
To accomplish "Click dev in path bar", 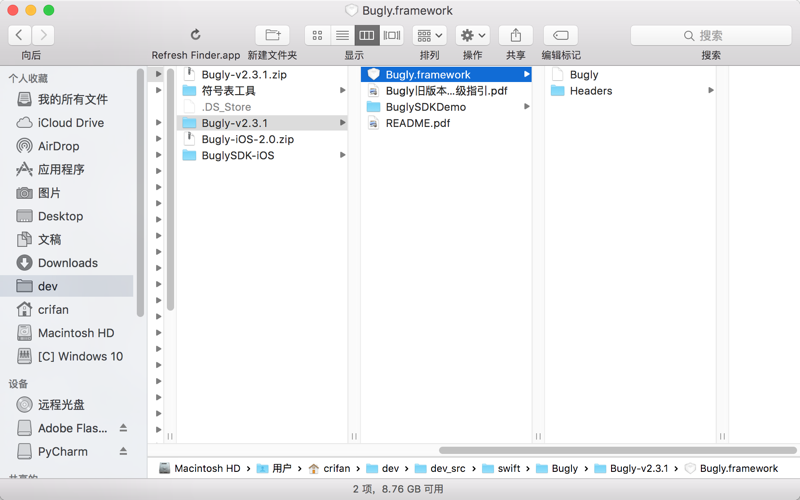I will 383,468.
